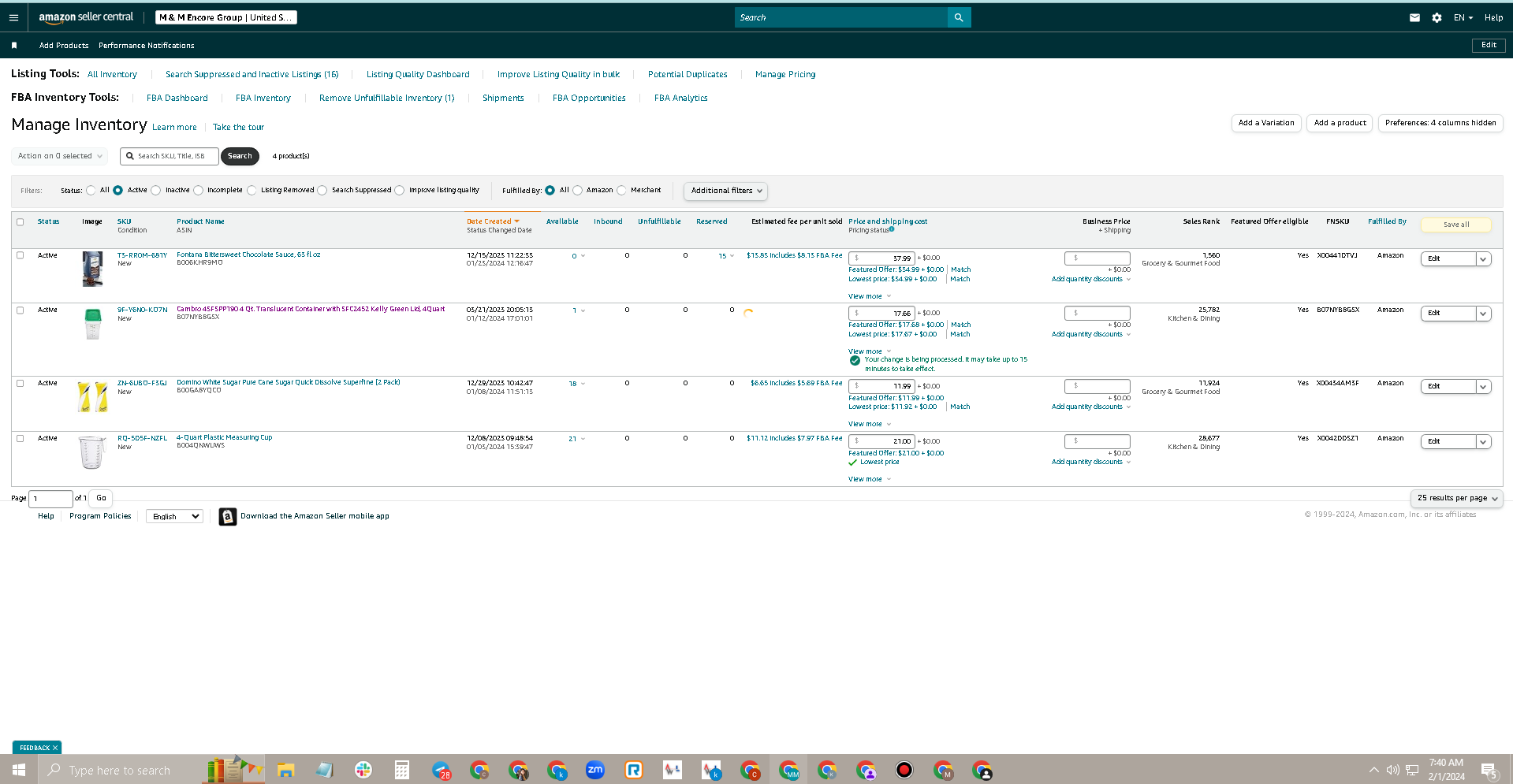Click the page number input field

tap(51, 498)
